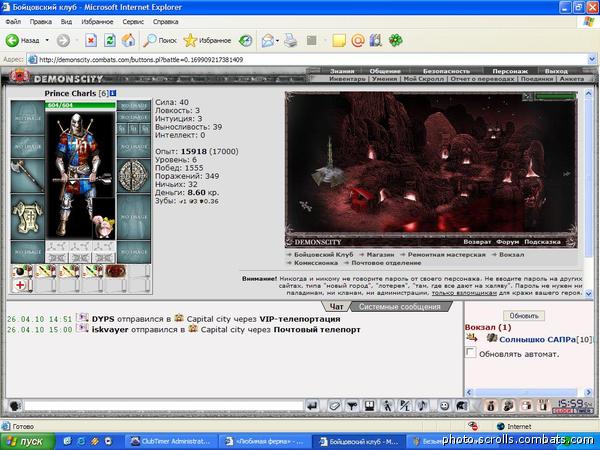Click the orange @ toolbar icon
The width and height of the screenshot is (600, 450).
click(x=357, y=40)
